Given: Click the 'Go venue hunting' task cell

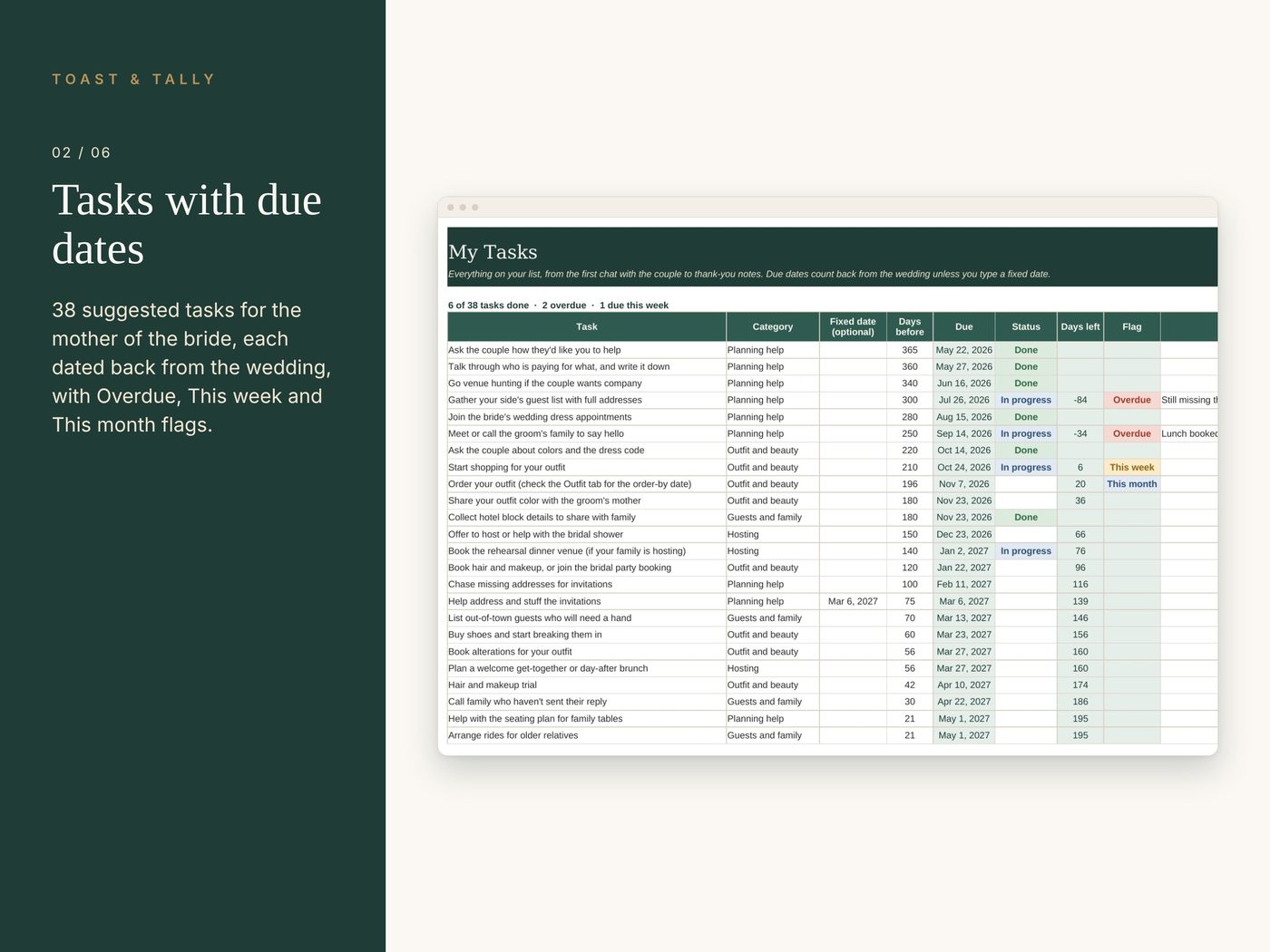Looking at the screenshot, I should click(587, 384).
